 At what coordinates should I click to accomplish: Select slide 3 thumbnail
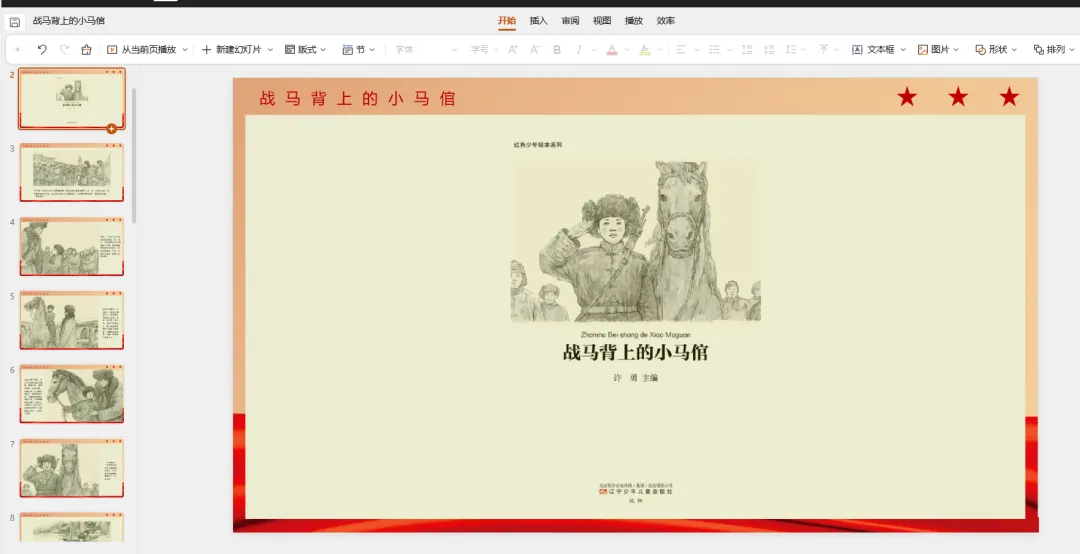72,172
